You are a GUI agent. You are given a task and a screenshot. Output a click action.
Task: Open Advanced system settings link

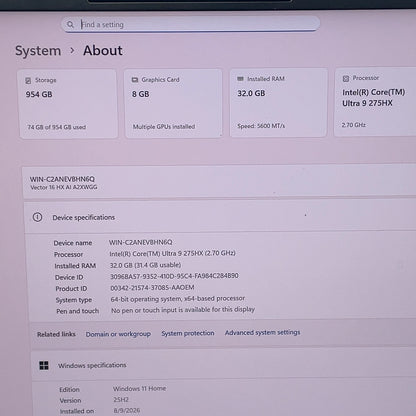tap(262, 332)
